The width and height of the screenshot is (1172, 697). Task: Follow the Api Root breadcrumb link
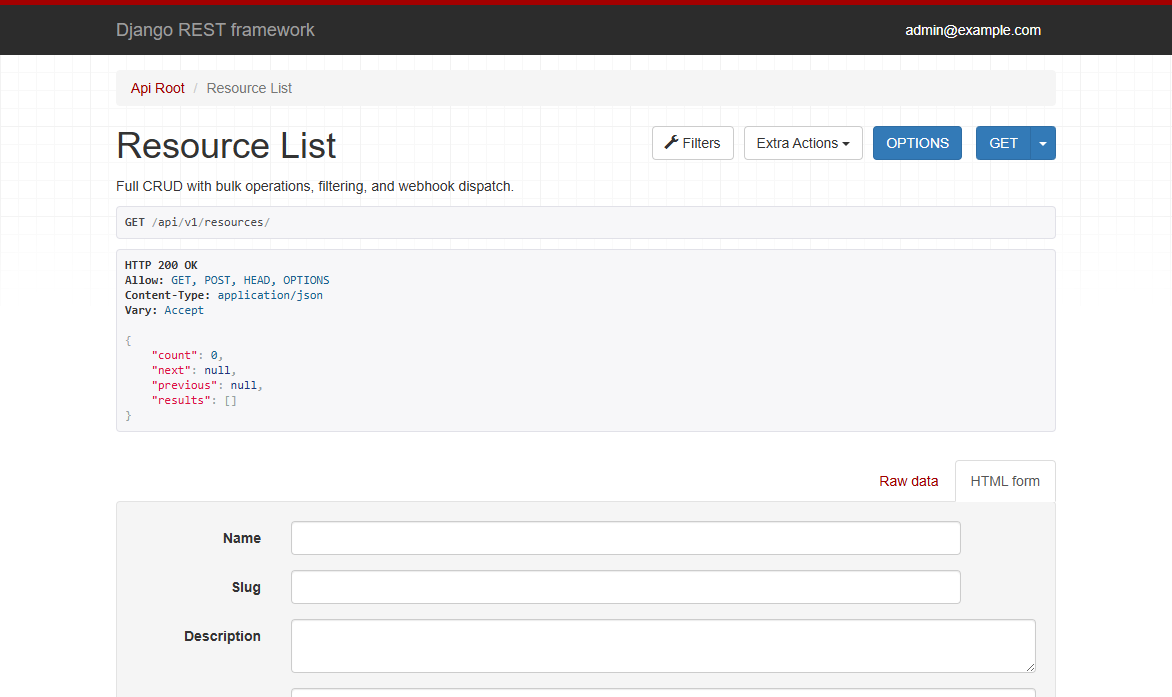(x=157, y=88)
